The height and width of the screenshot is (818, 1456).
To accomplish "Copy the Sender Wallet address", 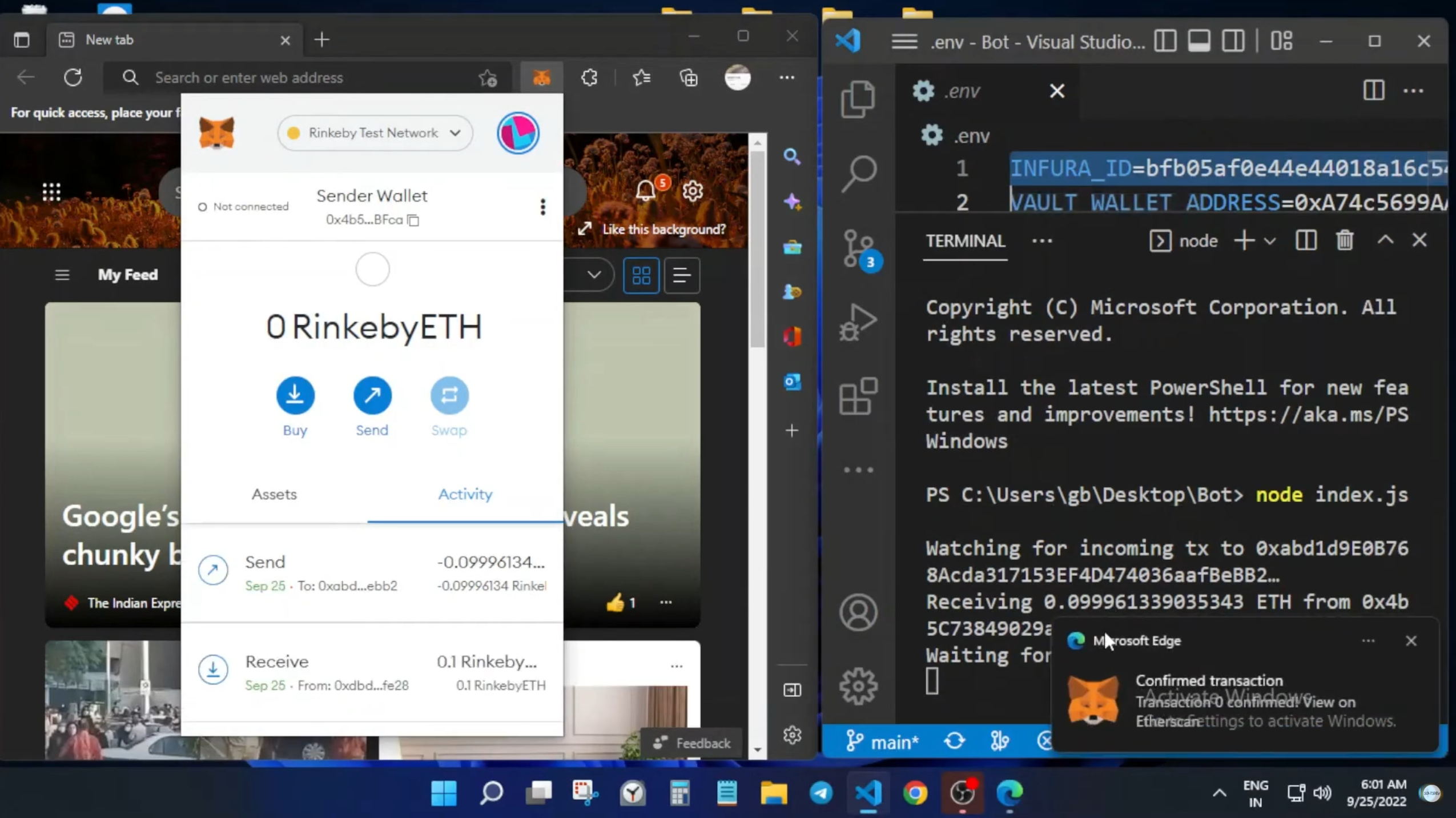I will click(x=413, y=220).
